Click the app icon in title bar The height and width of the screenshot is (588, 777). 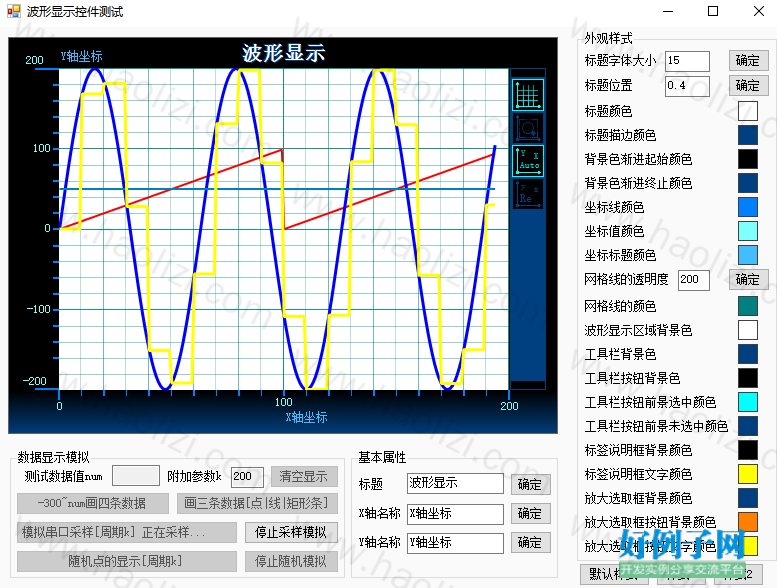(13, 11)
